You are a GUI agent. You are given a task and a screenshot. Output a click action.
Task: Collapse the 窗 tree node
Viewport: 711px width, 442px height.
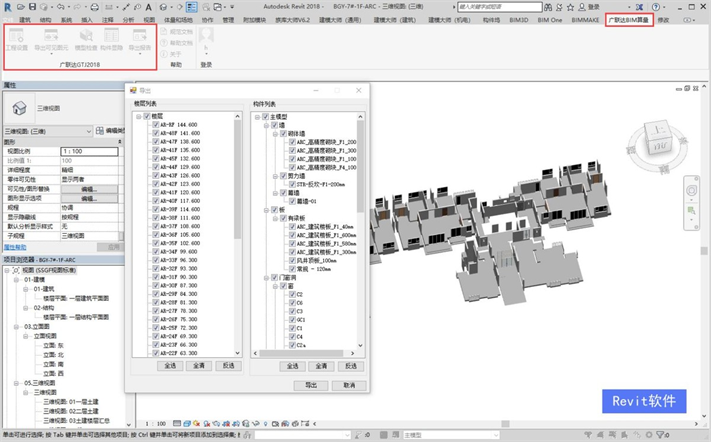(275, 286)
